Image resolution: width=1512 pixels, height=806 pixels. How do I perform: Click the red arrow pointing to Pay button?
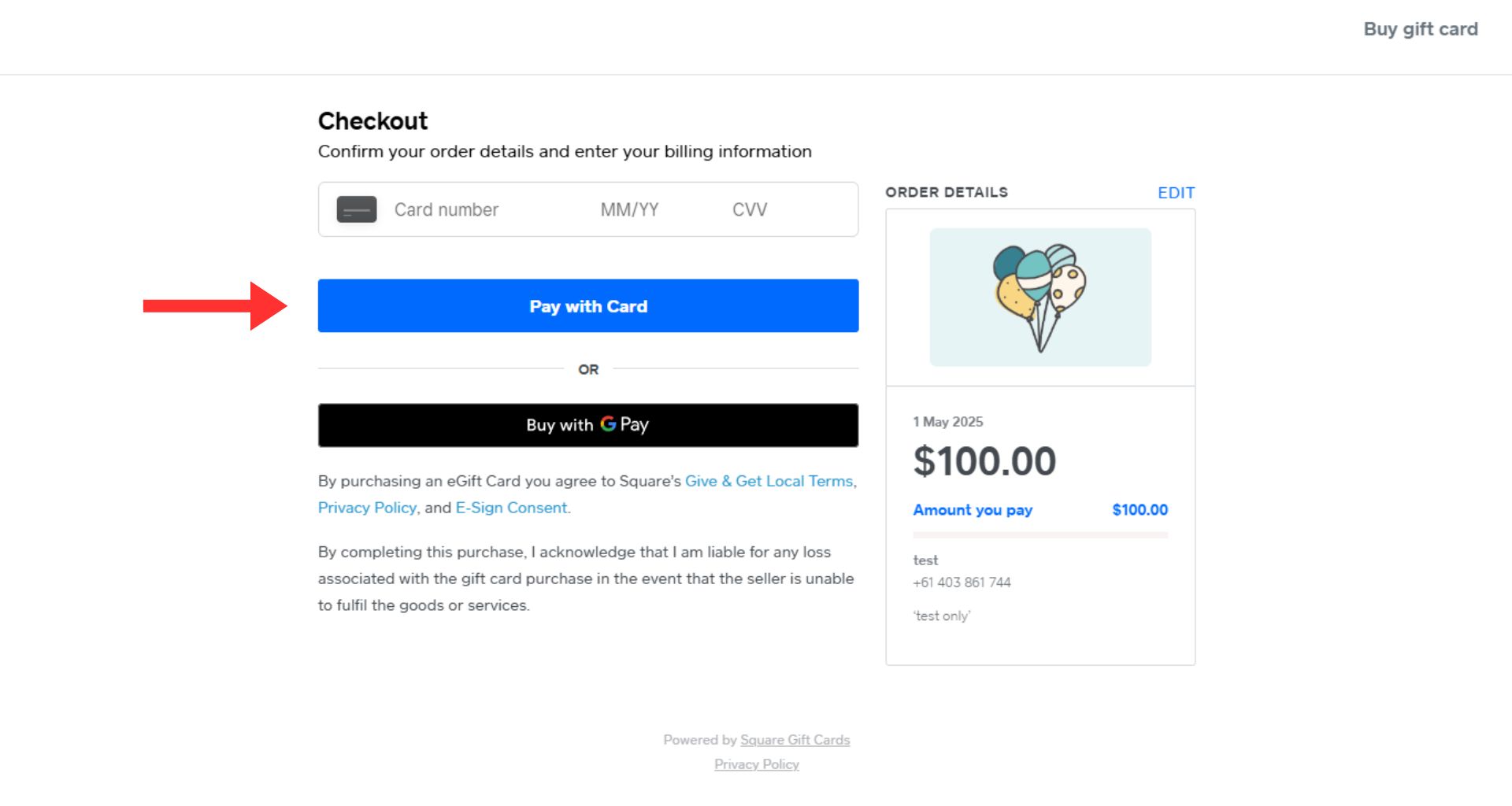coord(214,306)
